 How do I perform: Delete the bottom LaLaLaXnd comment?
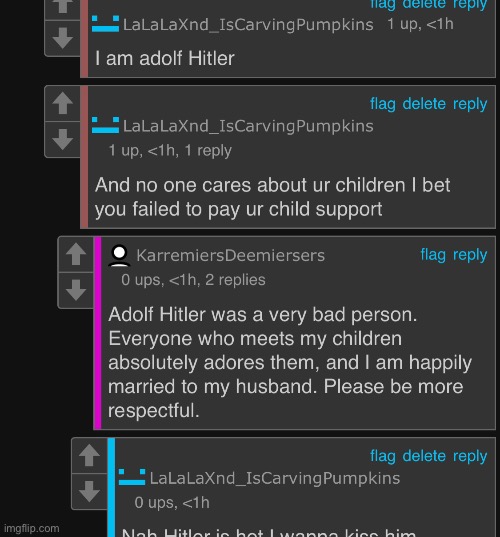424,456
